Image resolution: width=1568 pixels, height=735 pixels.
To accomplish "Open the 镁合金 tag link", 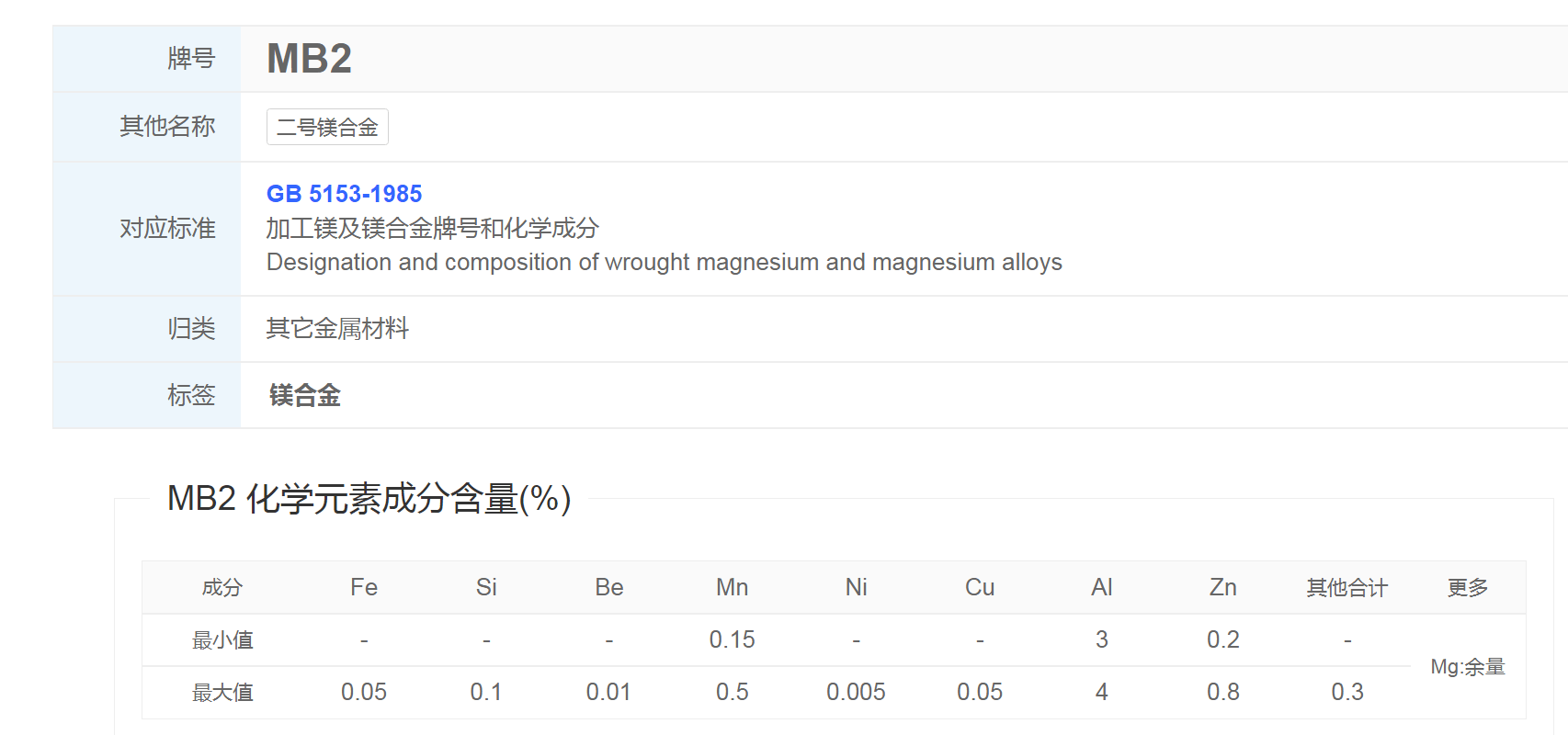I will [x=304, y=396].
